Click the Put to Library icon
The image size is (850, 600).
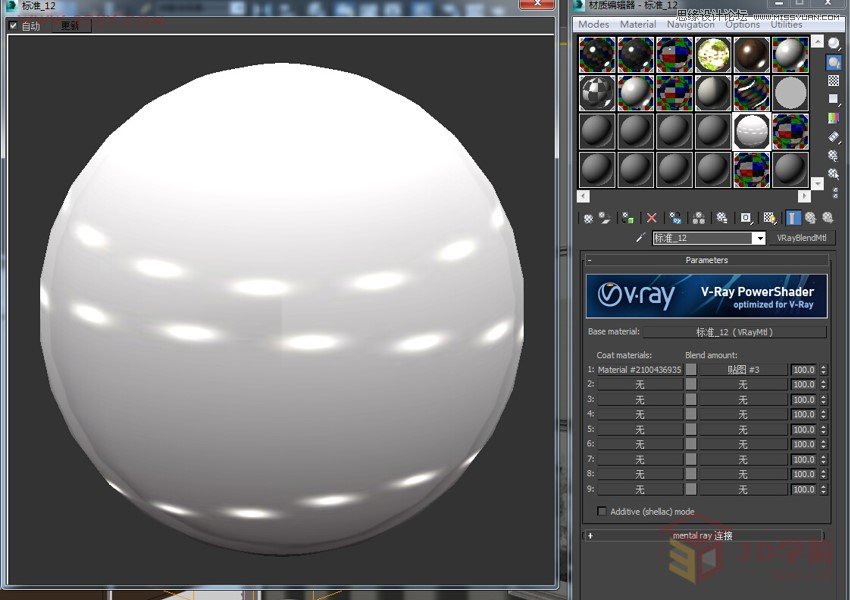point(722,217)
